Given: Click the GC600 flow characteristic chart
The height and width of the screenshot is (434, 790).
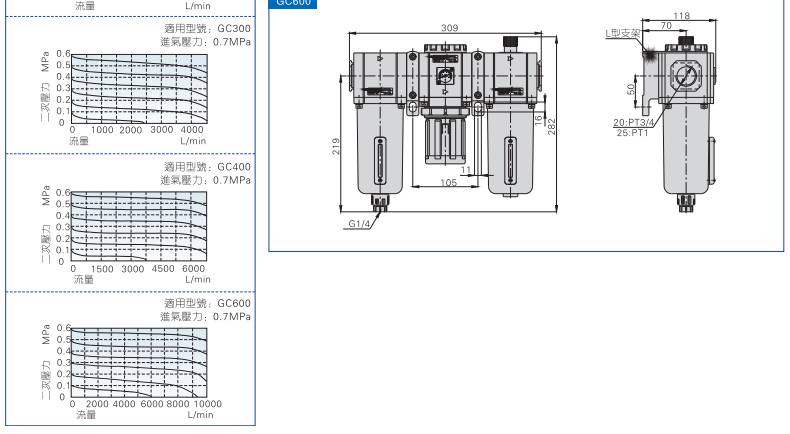Looking at the screenshot, I should (x=139, y=362).
